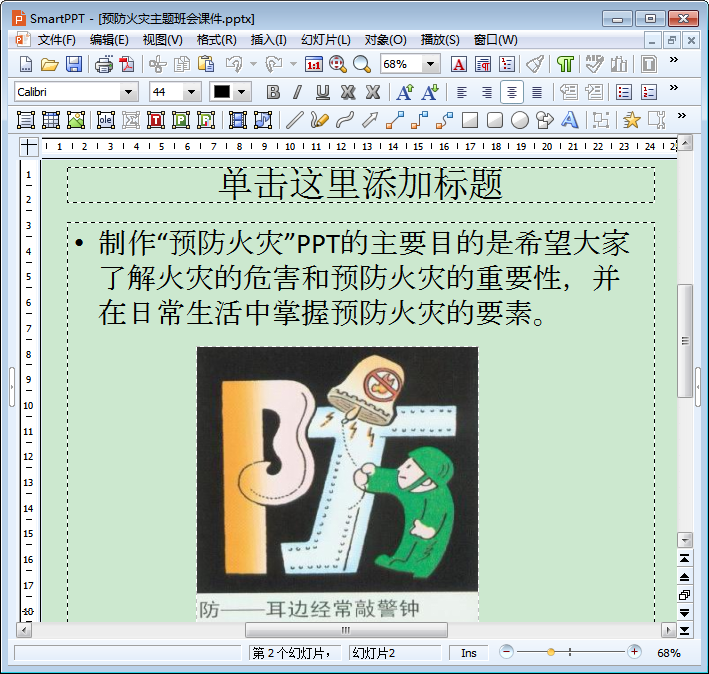Toggle formatting marks with the green pilcrow icon
Screen dimensions: 709x674
pos(565,64)
